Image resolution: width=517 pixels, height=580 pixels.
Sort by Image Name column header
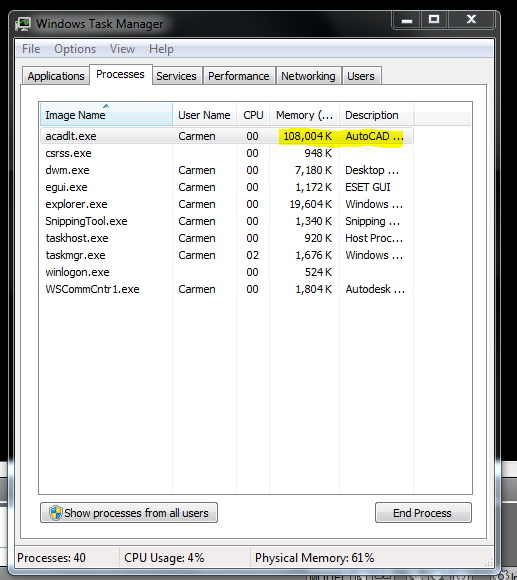106,115
